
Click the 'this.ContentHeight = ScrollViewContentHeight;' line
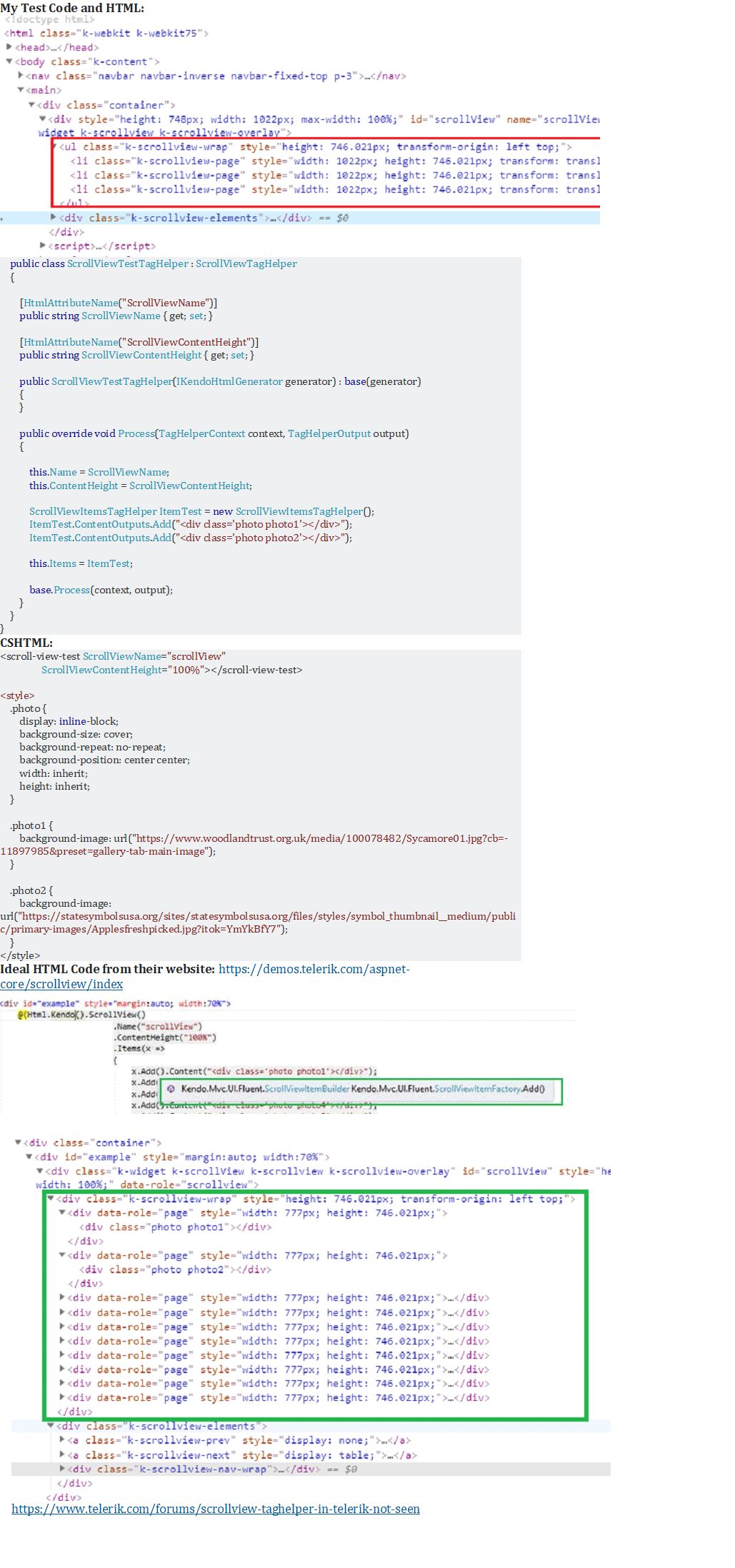141,486
